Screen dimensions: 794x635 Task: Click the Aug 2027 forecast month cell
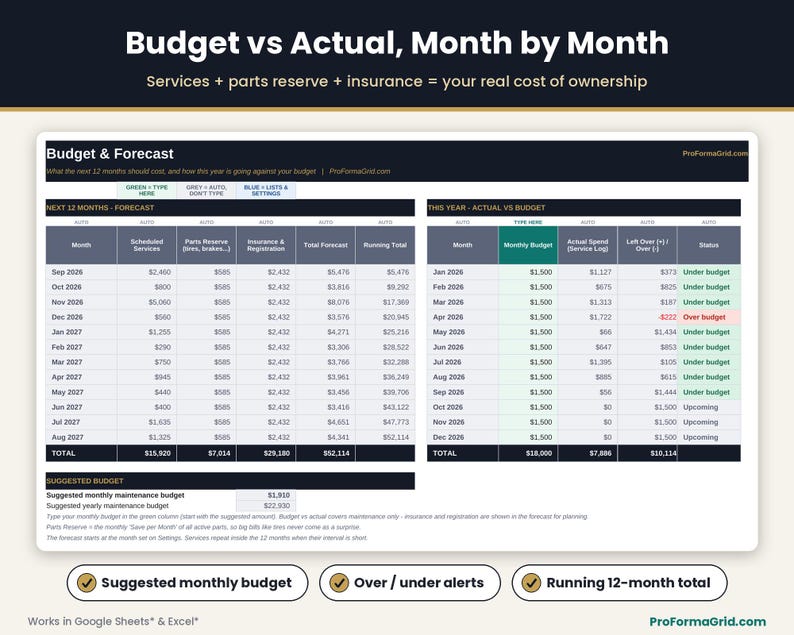(x=81, y=437)
